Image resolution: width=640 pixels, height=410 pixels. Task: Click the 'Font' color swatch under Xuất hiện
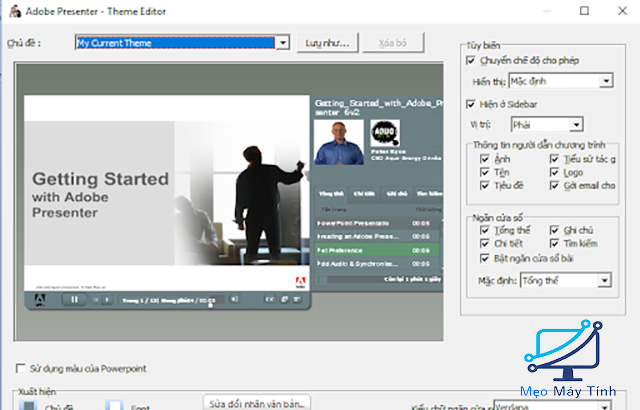(x=114, y=406)
